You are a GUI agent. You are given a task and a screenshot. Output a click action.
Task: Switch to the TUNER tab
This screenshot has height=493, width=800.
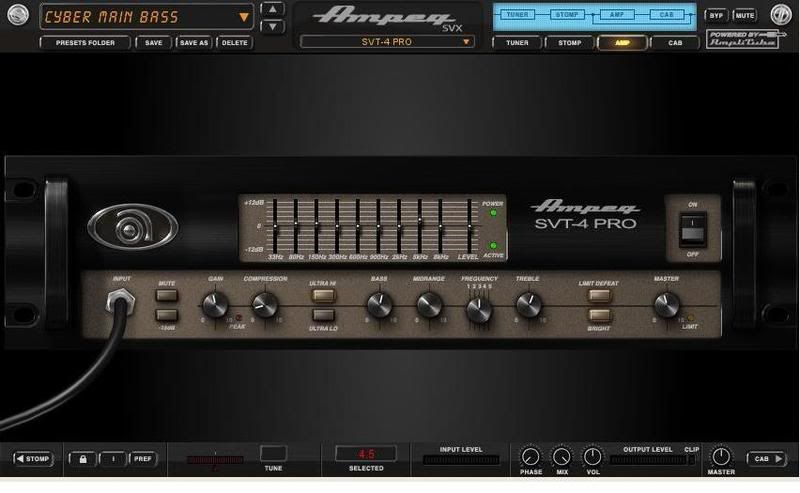(x=517, y=43)
